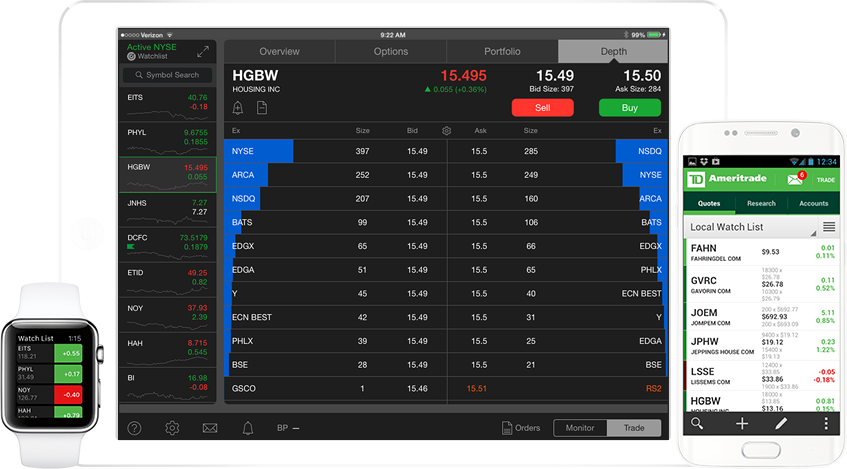
Task: Tap the watchlist target icon beside Watchlist label
Action: [x=131, y=56]
